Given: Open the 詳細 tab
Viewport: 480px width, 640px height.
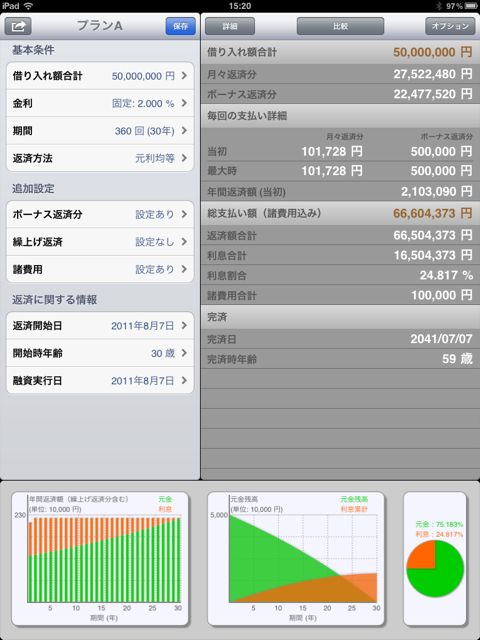Looking at the screenshot, I should tap(230, 27).
